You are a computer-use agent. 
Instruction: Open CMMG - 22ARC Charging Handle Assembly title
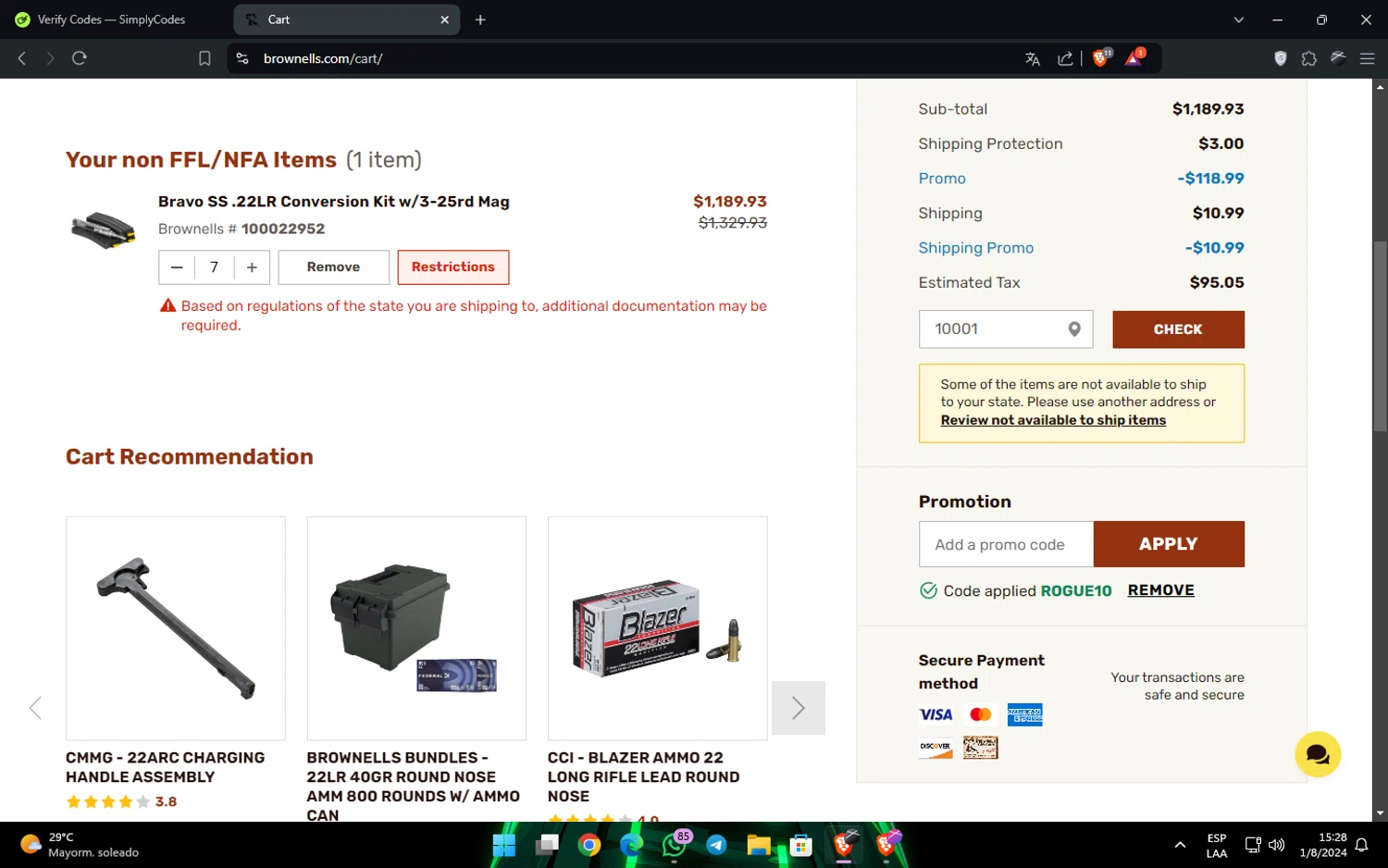166,767
